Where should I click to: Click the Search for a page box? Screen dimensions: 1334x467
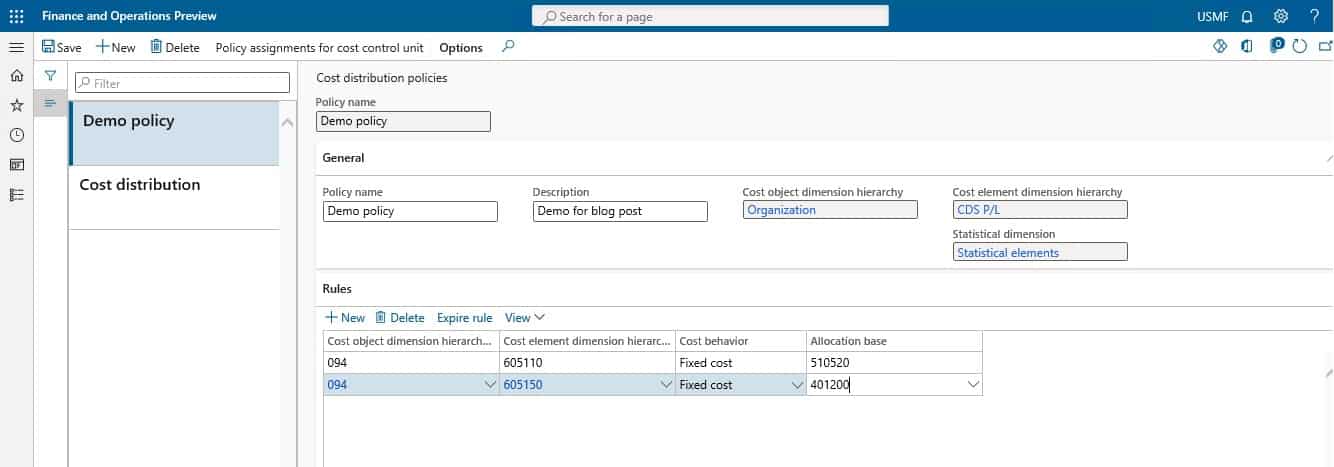point(710,16)
